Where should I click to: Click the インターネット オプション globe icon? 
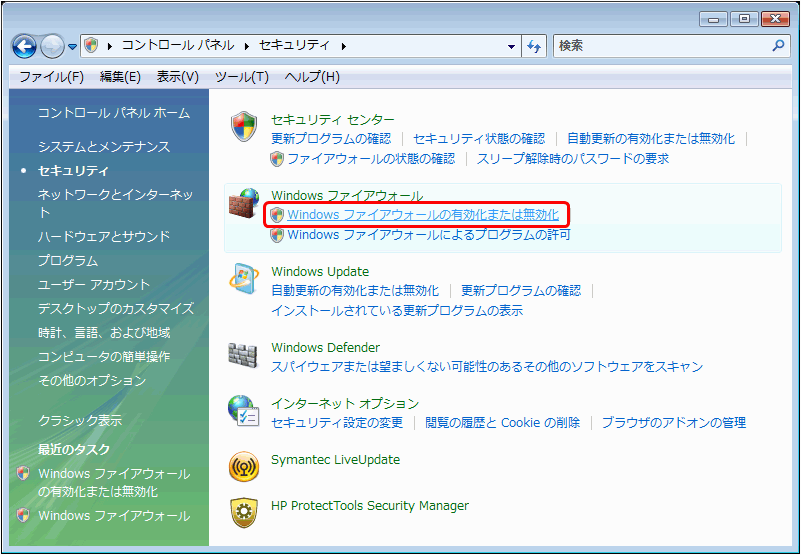pos(244,411)
